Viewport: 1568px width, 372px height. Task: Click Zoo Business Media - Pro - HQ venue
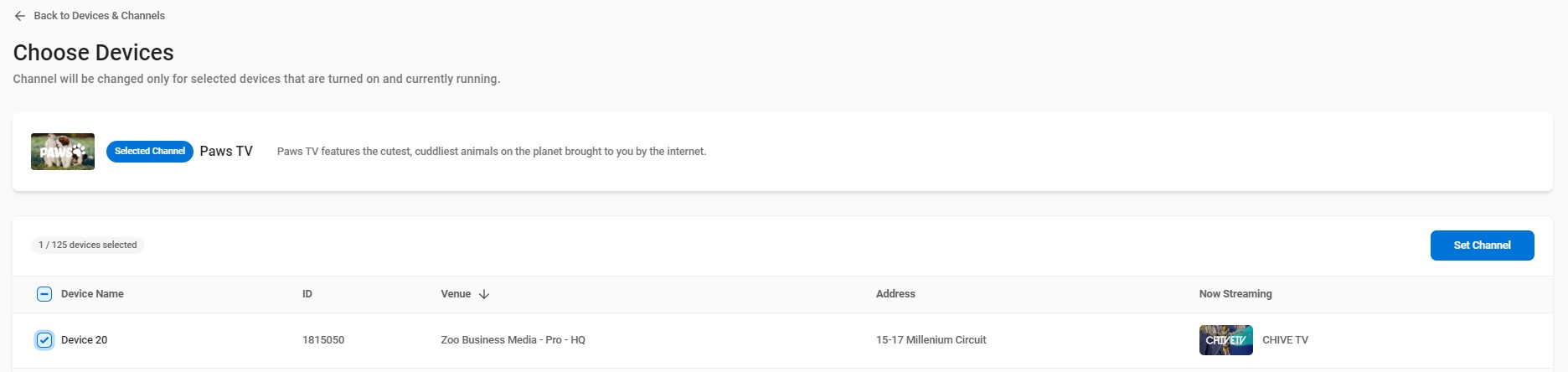[x=513, y=340]
